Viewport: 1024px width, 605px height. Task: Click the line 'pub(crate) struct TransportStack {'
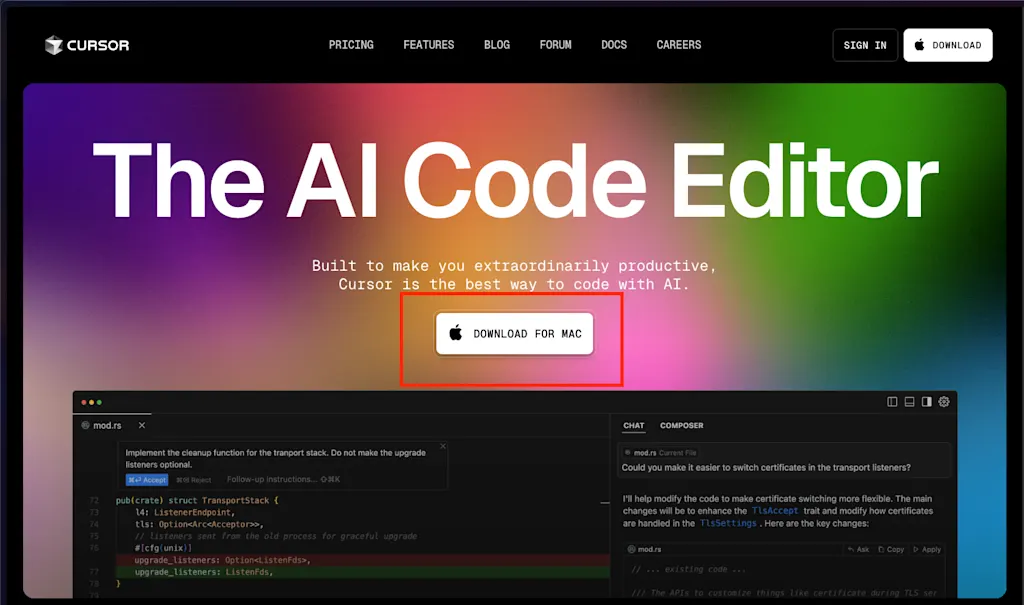pos(197,500)
